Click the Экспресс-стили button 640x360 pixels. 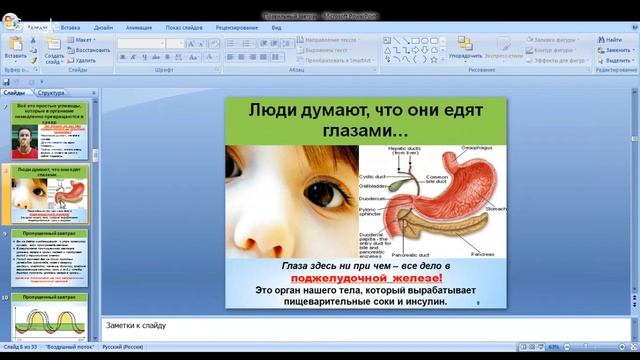tap(504, 49)
